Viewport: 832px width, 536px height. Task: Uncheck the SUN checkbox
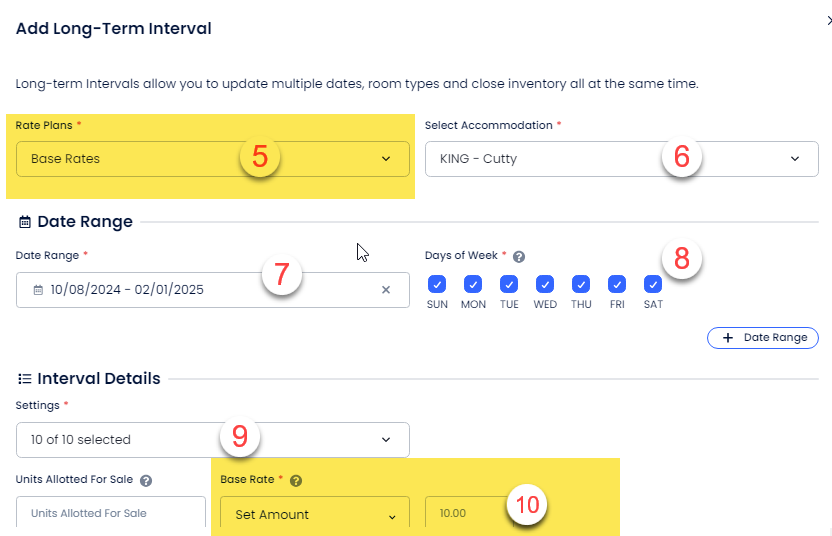point(437,284)
